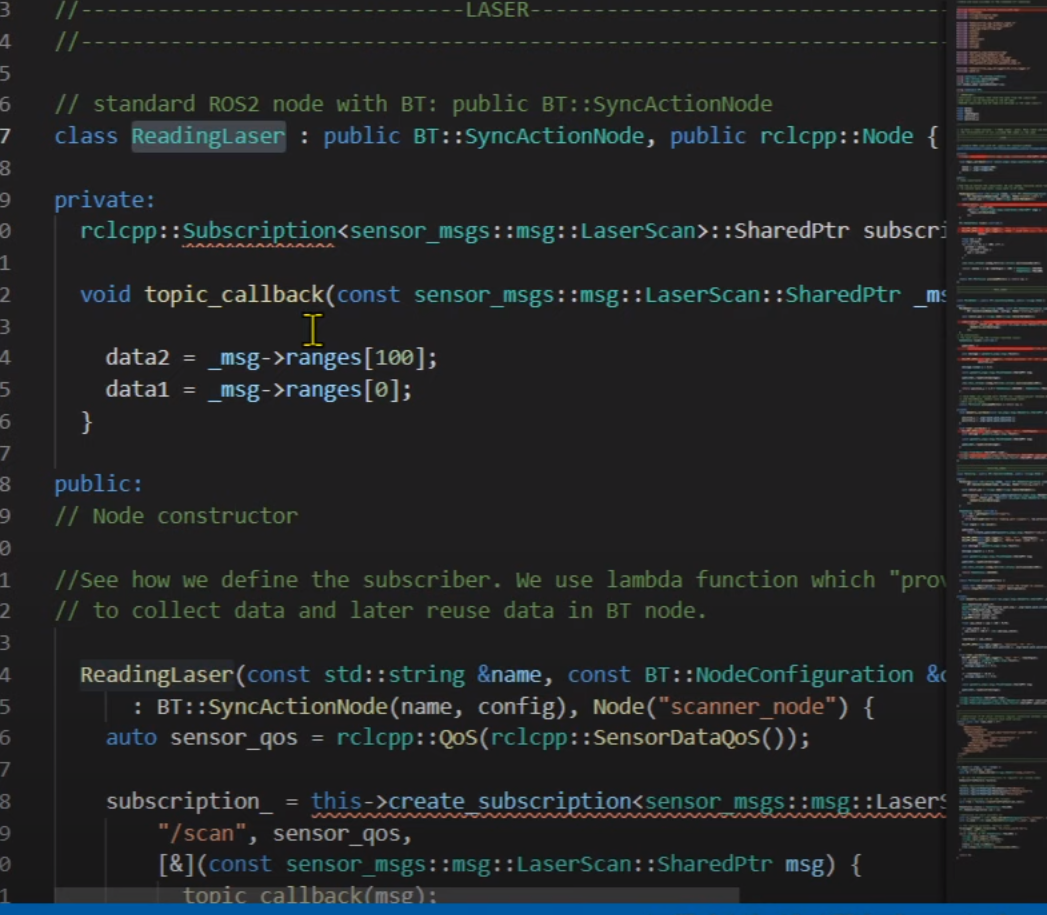This screenshot has width=1047, height=915.
Task: Click the public: access specifier
Action: tap(99, 484)
